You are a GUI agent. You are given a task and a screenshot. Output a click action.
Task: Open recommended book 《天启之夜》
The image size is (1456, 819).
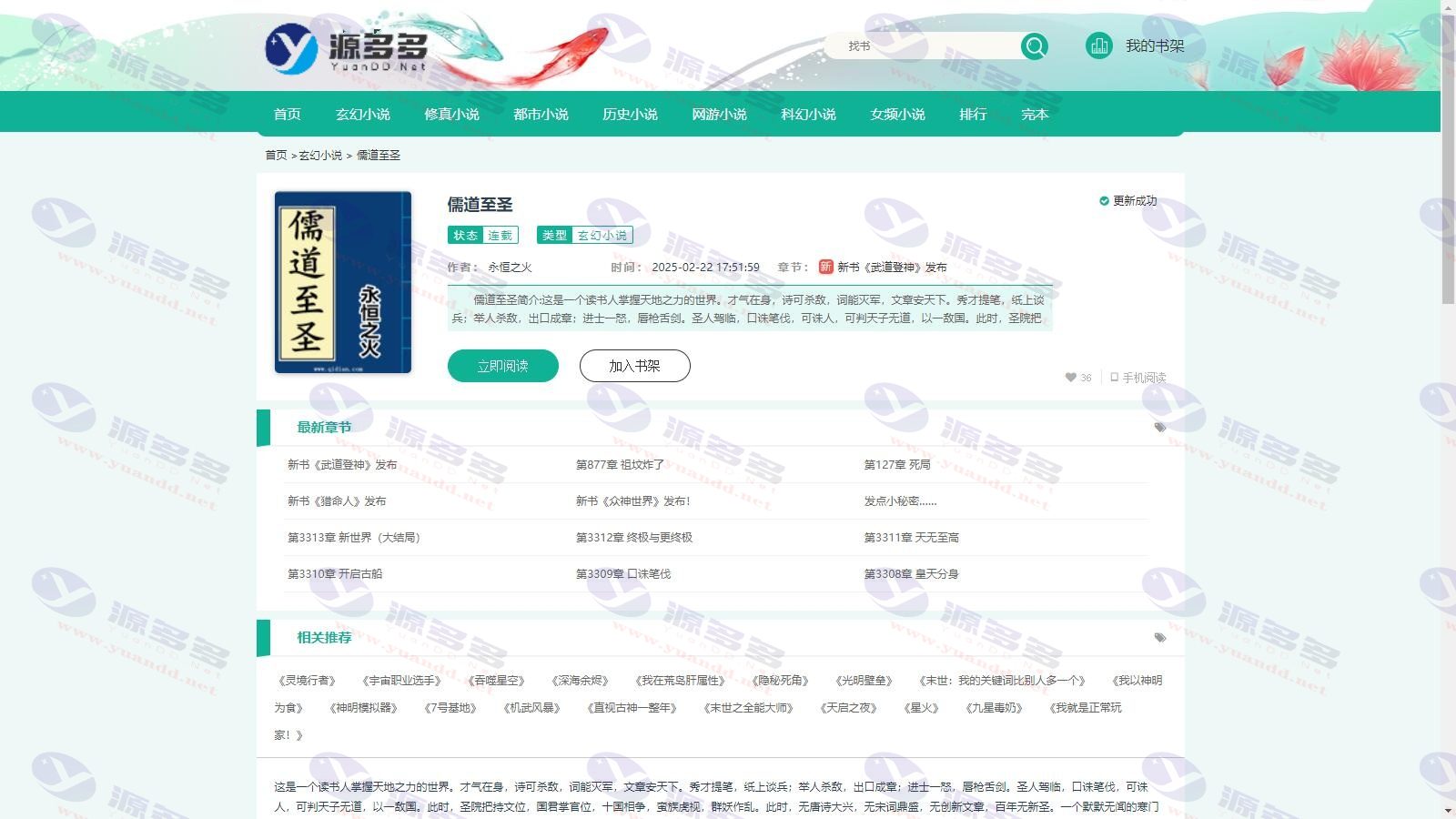pos(849,708)
